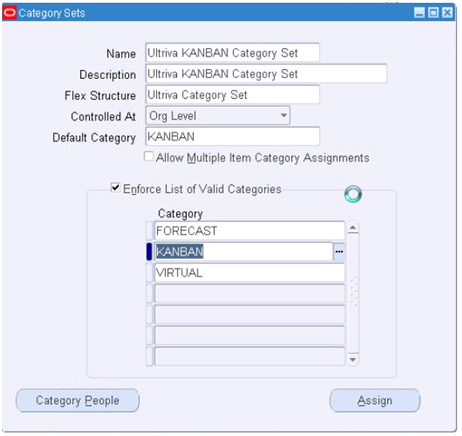Enable Allow Multiple Item Category Assignments
Viewport: 462px width, 436px height.
(149, 156)
